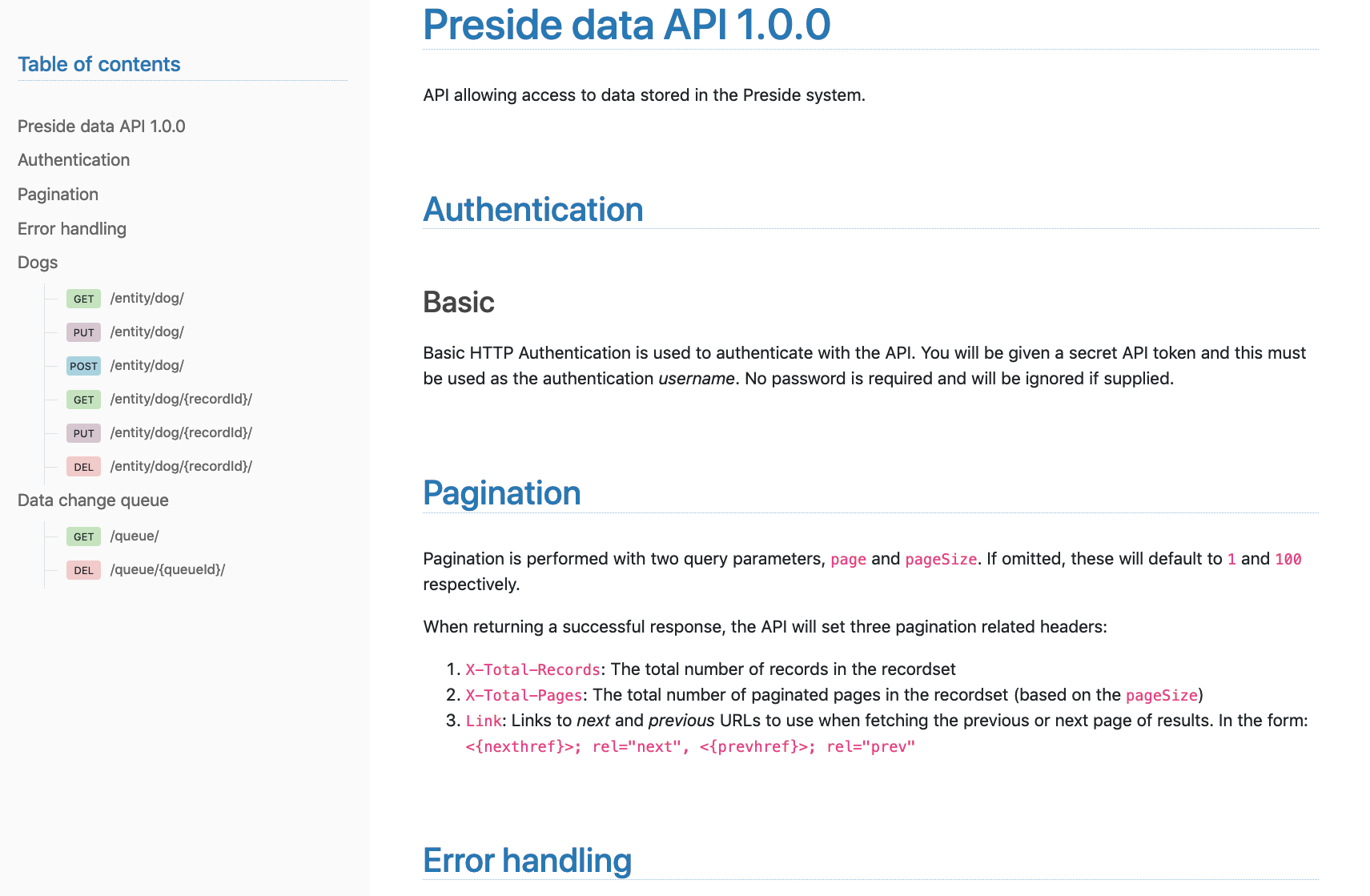Navigate to Error handling sidebar entry
1370x896 pixels.
point(72,229)
